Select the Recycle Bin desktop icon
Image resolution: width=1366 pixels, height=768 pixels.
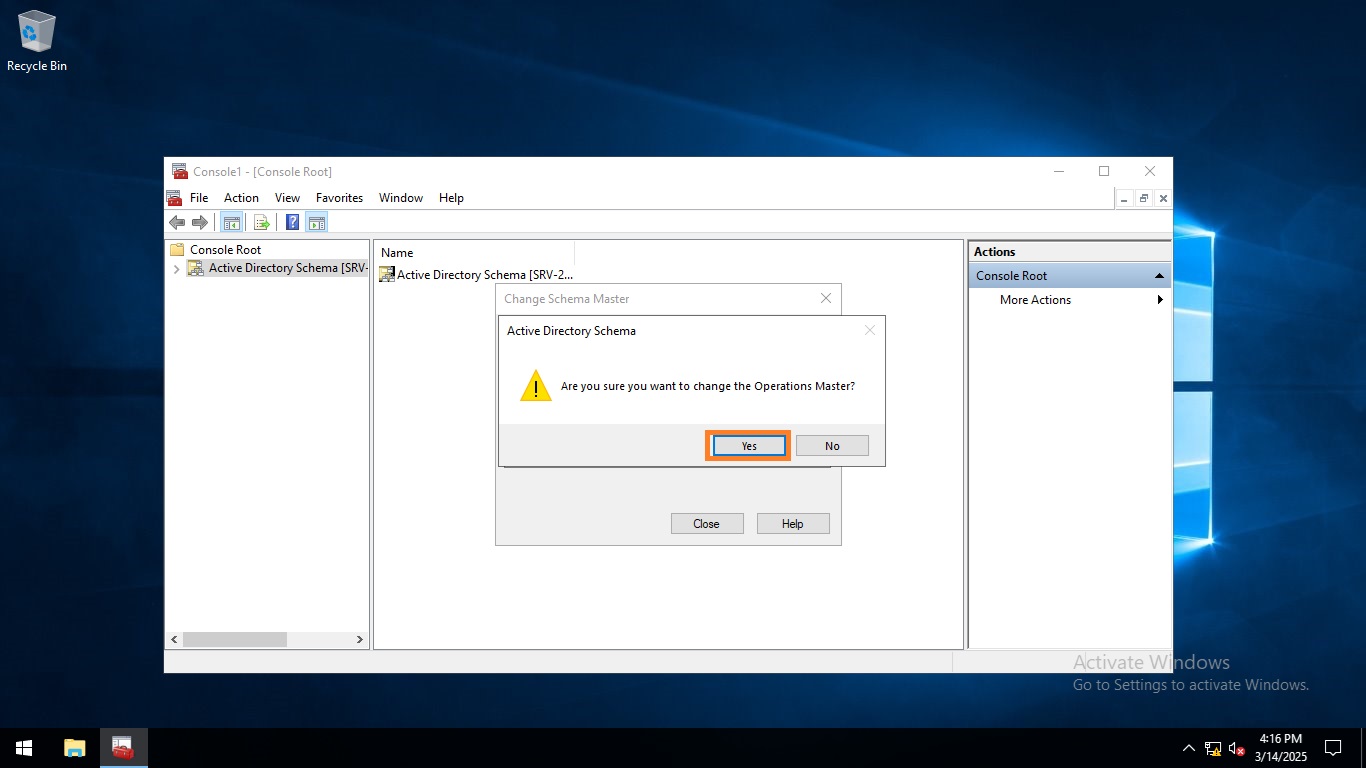pyautogui.click(x=37, y=41)
